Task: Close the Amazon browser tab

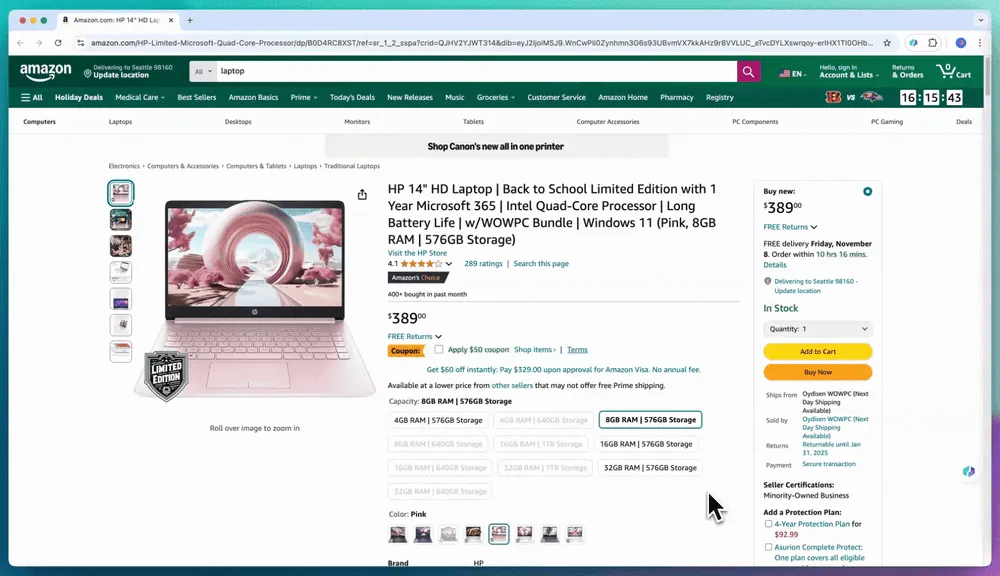Action: tap(171, 20)
